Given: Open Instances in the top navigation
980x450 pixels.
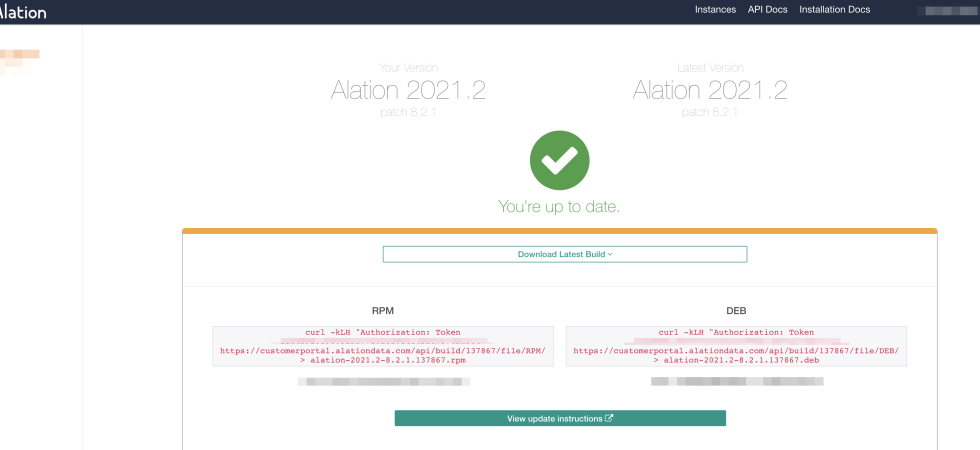Looking at the screenshot, I should pos(715,9).
